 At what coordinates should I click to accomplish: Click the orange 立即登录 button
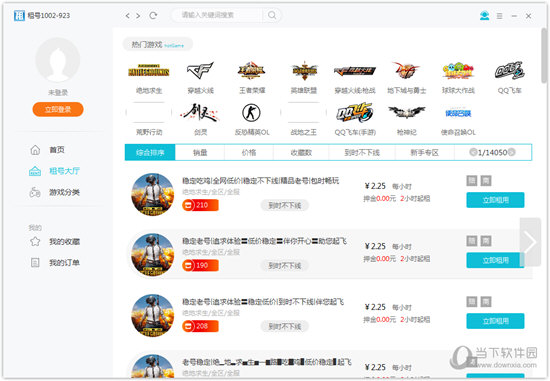pyautogui.click(x=58, y=109)
